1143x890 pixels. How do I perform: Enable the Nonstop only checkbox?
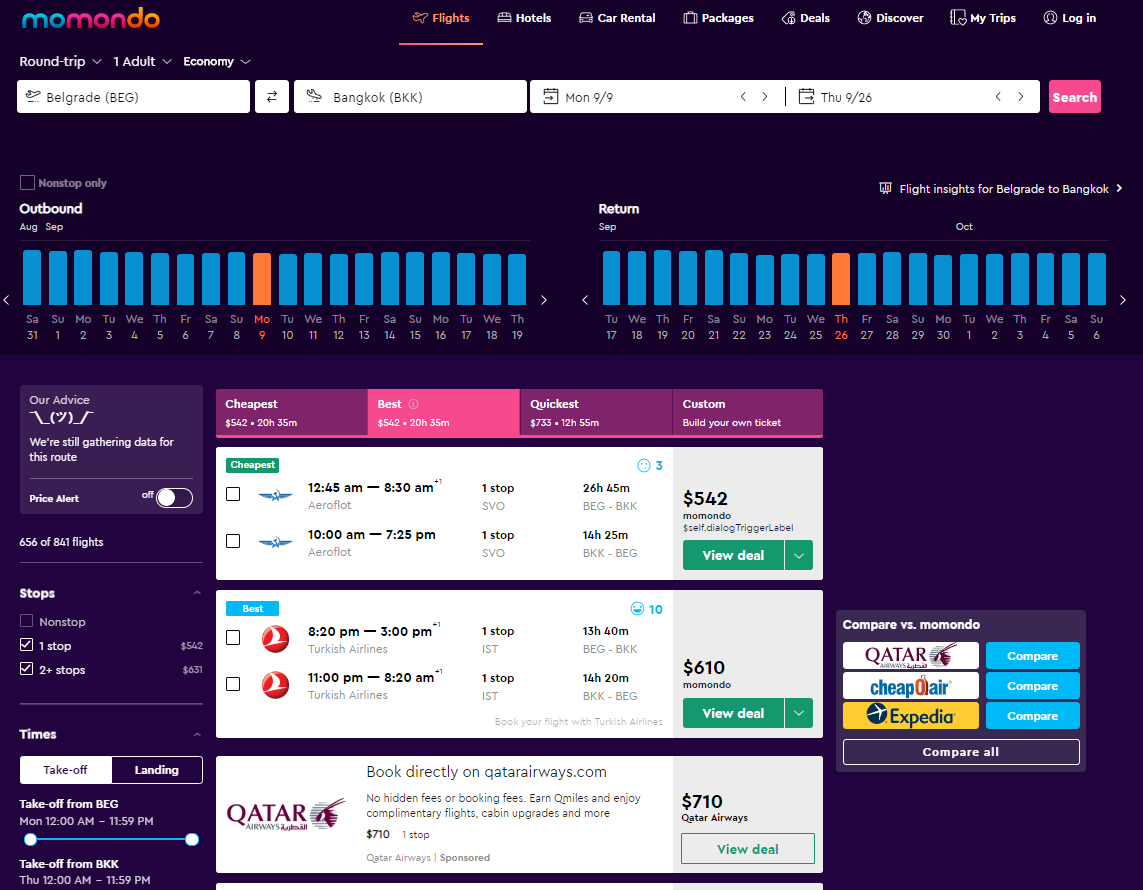(x=27, y=182)
